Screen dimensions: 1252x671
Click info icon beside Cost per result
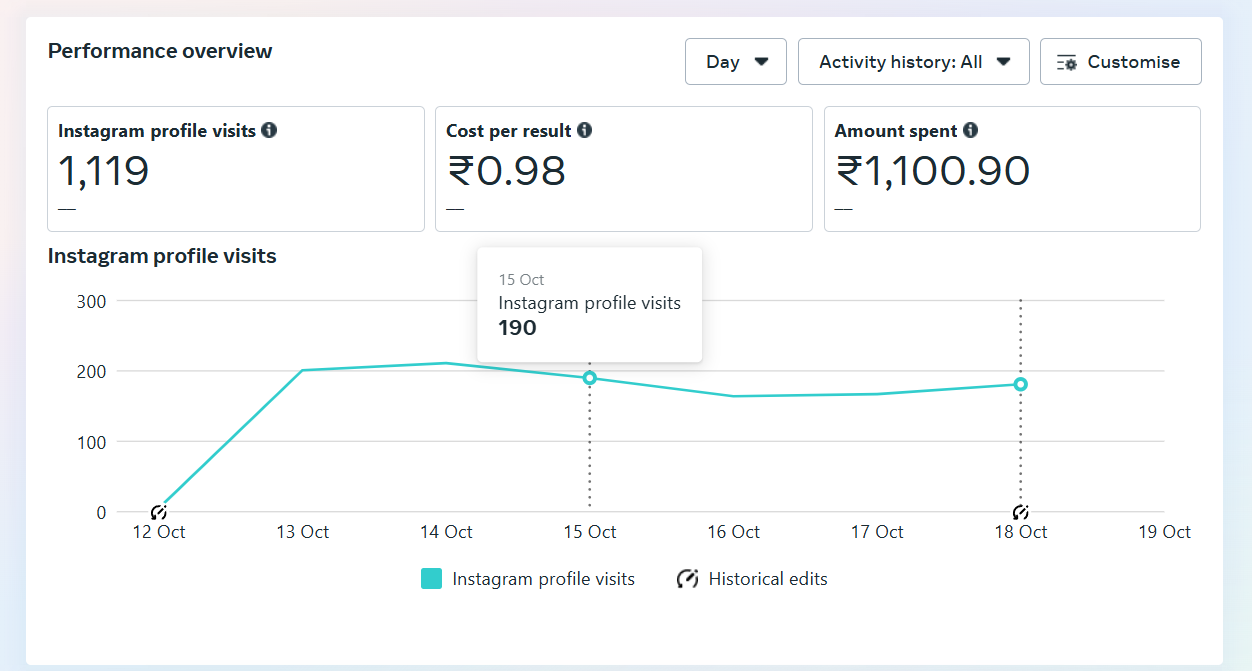(x=584, y=130)
